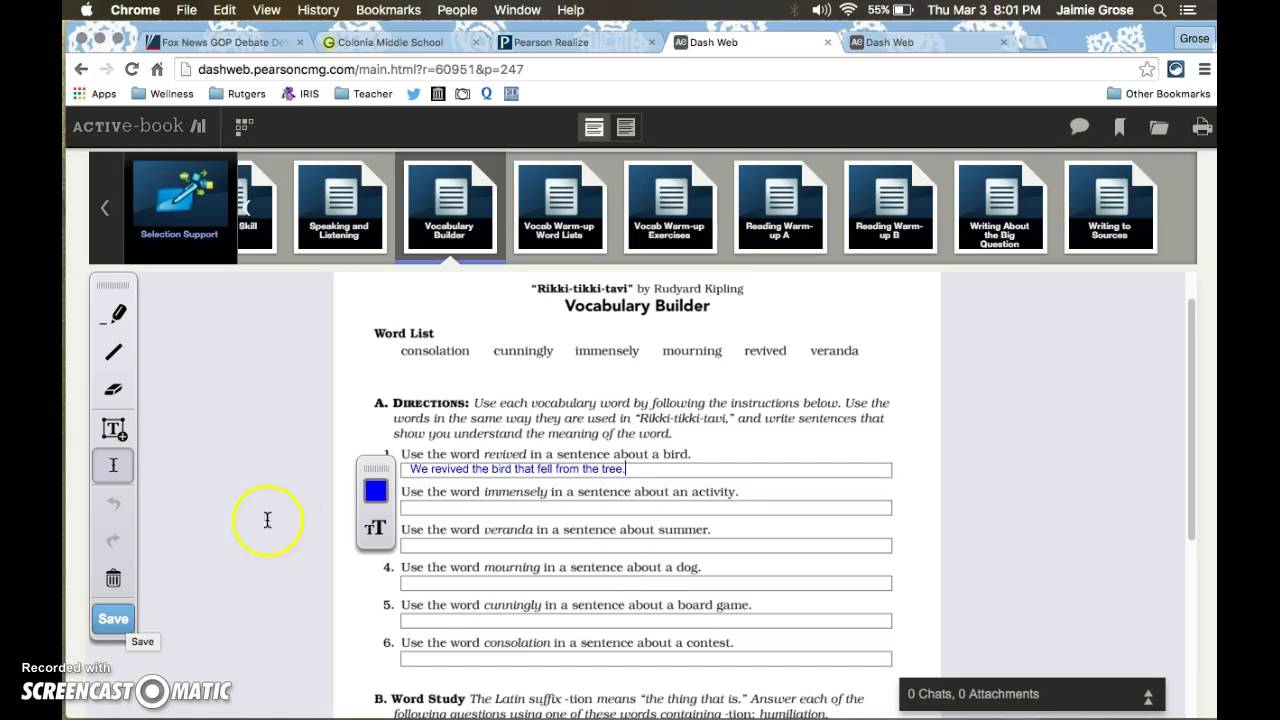Click the page vertical scrollbar
The width and height of the screenshot is (1280, 720).
point(1190,420)
